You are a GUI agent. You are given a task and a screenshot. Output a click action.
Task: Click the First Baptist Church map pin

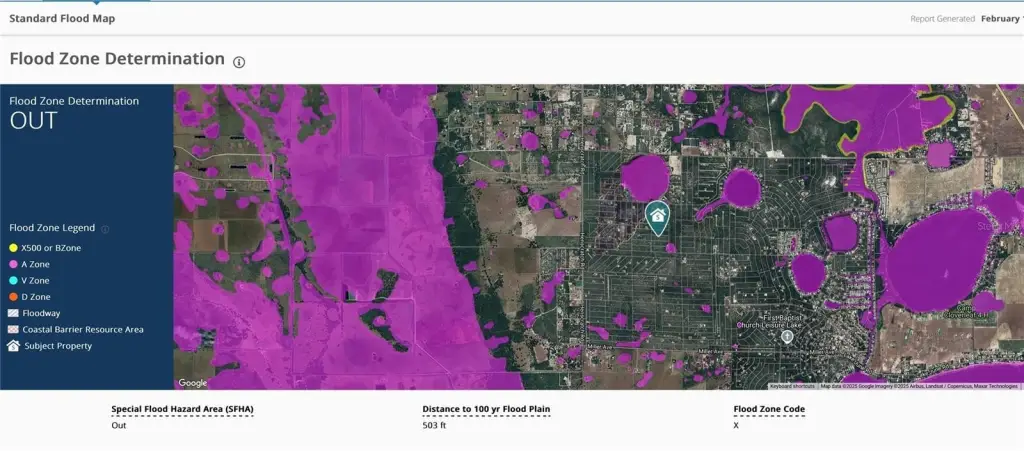click(x=787, y=337)
